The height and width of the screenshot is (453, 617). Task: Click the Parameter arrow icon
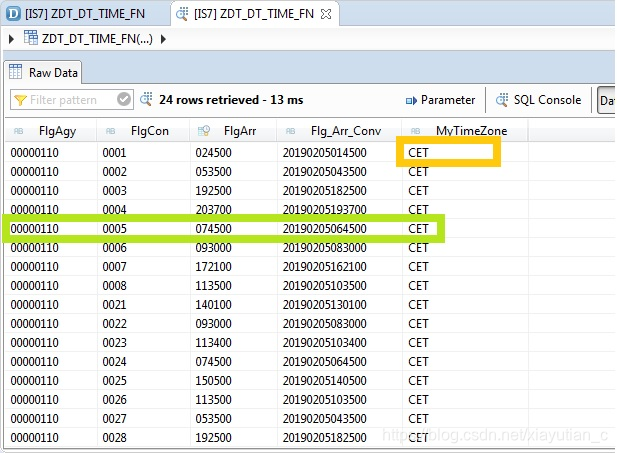[x=411, y=101]
